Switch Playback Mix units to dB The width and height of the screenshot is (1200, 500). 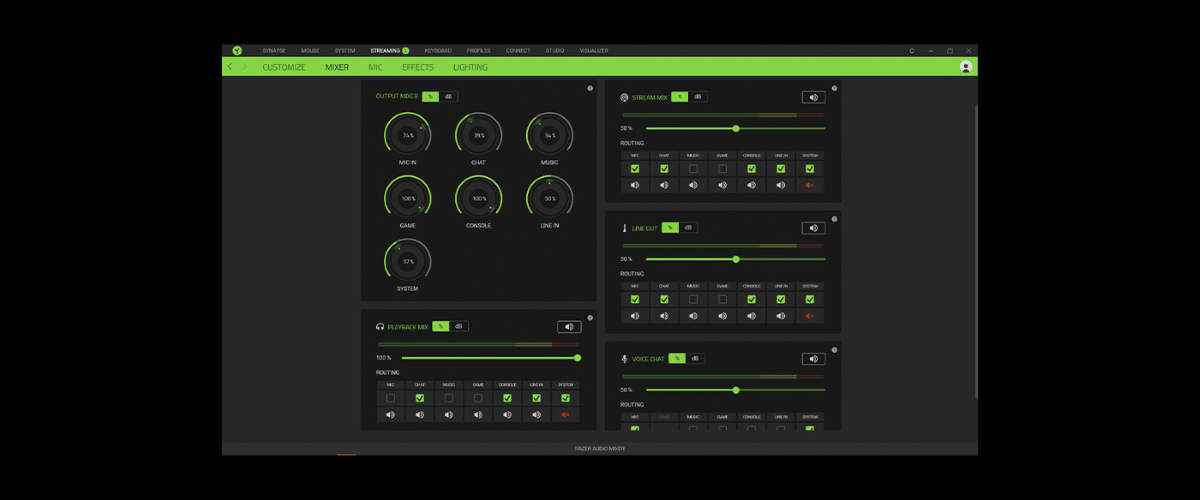tap(459, 326)
